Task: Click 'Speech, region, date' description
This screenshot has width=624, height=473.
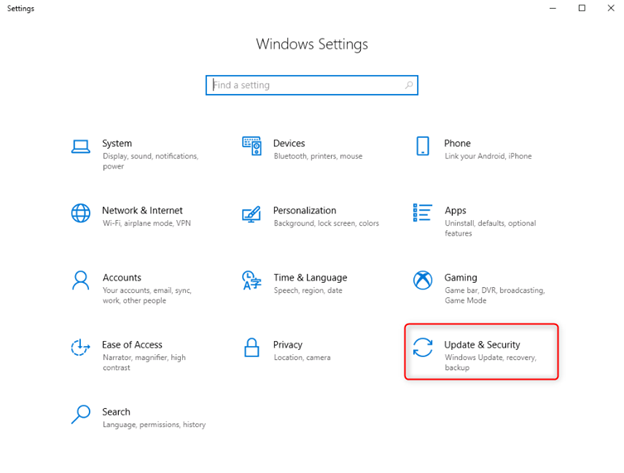Action: click(x=308, y=290)
